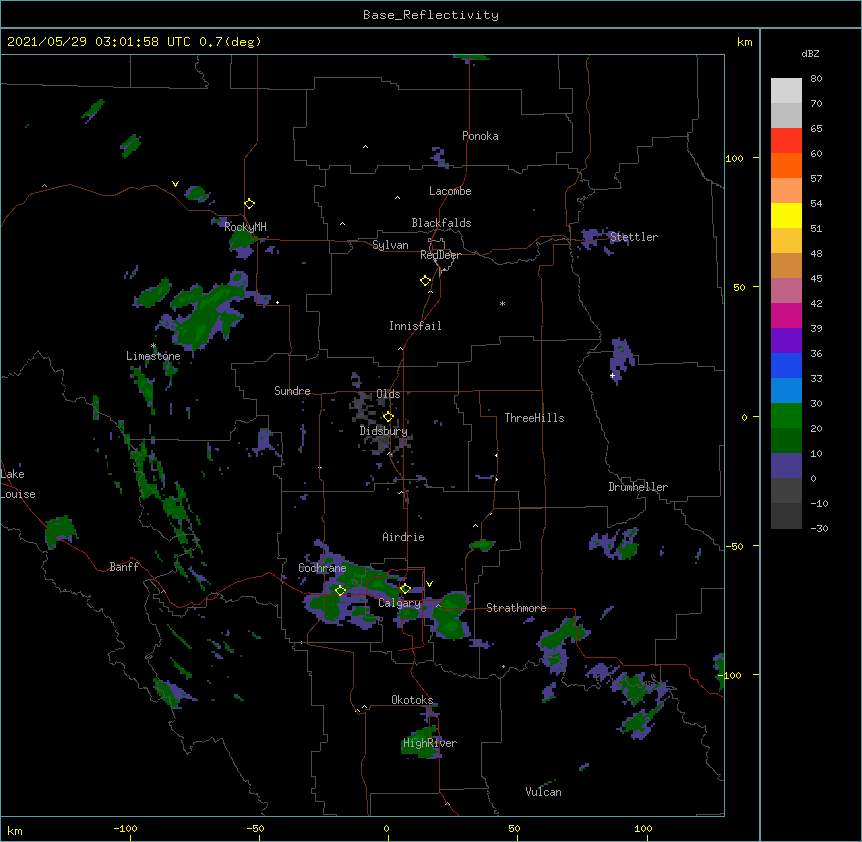Click the HighRiver city label
Screen dimensions: 862x842
coord(430,743)
